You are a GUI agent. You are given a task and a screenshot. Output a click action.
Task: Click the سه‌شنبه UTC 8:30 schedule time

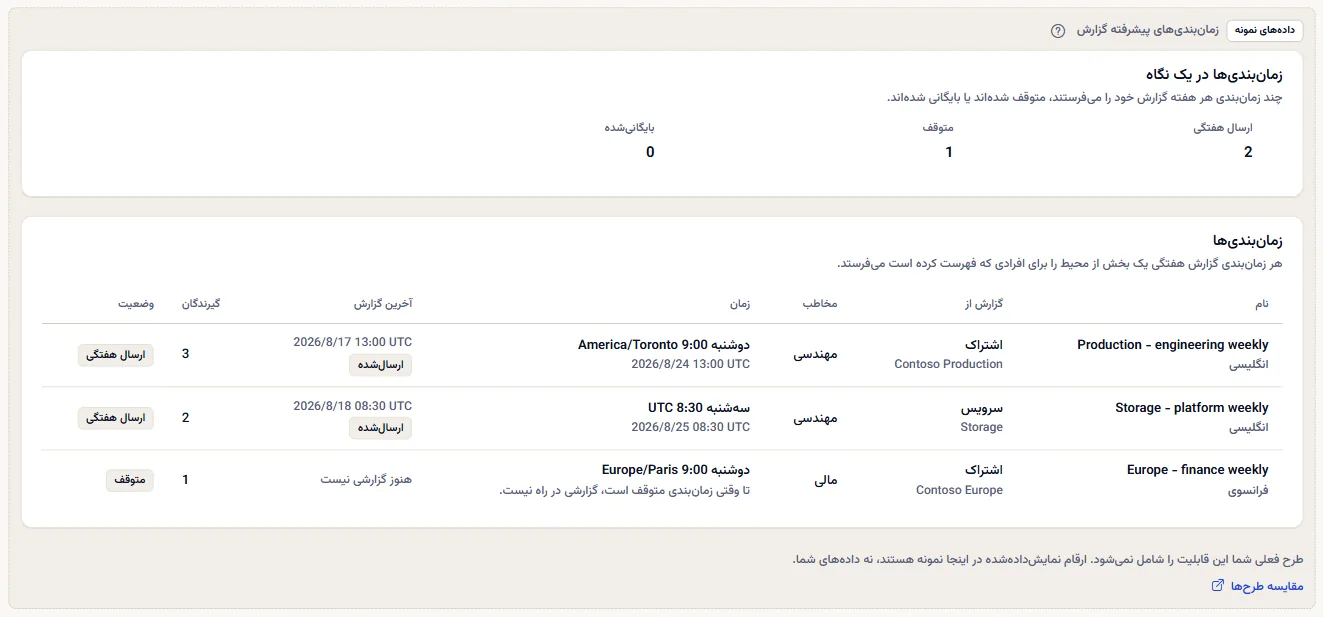point(699,408)
